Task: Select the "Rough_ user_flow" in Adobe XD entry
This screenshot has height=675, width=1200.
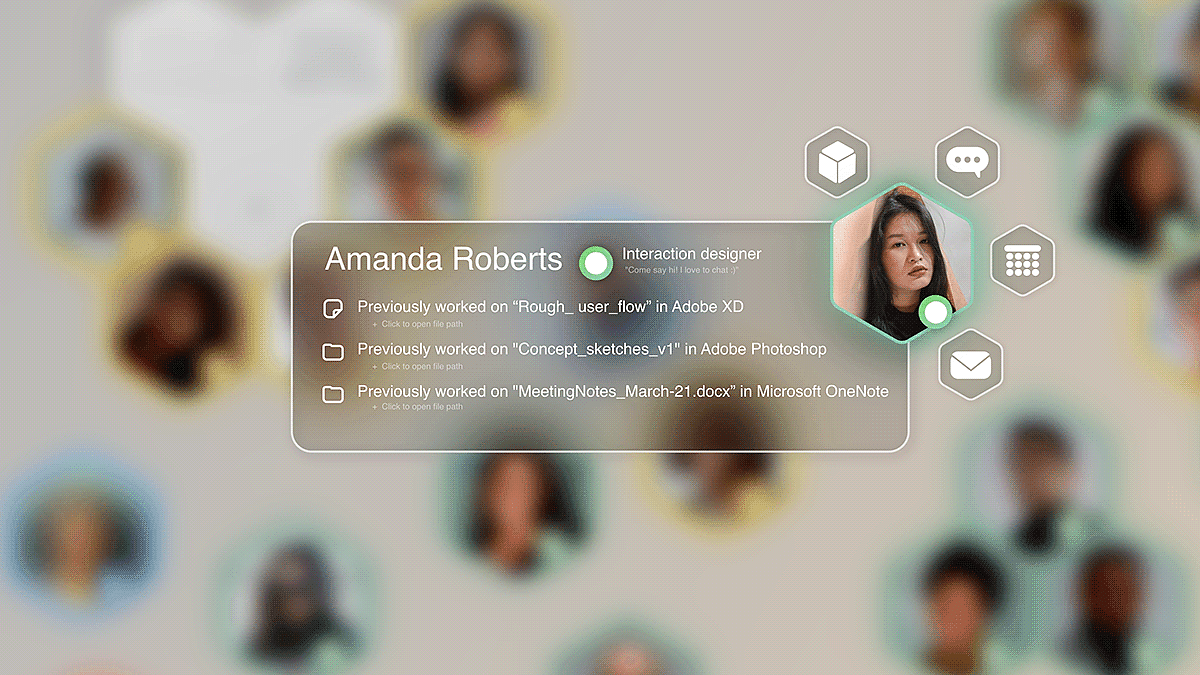Action: coord(551,307)
